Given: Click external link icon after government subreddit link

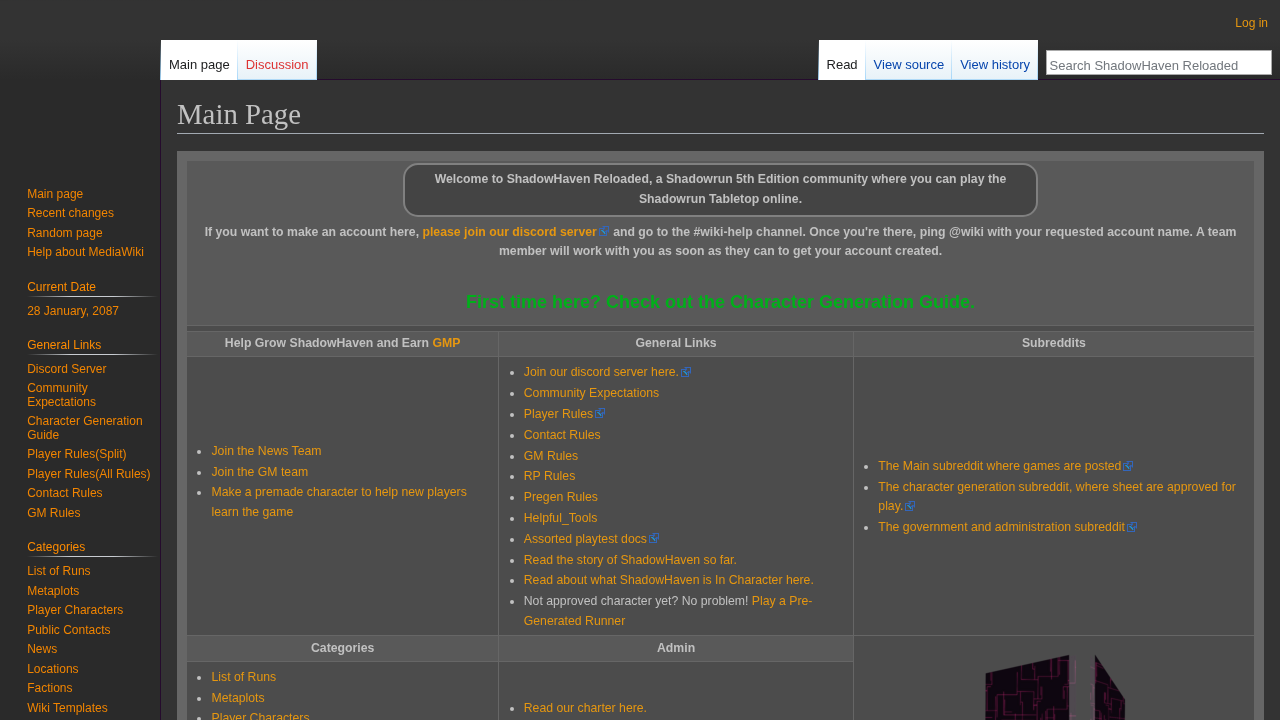Looking at the screenshot, I should coord(1132,527).
